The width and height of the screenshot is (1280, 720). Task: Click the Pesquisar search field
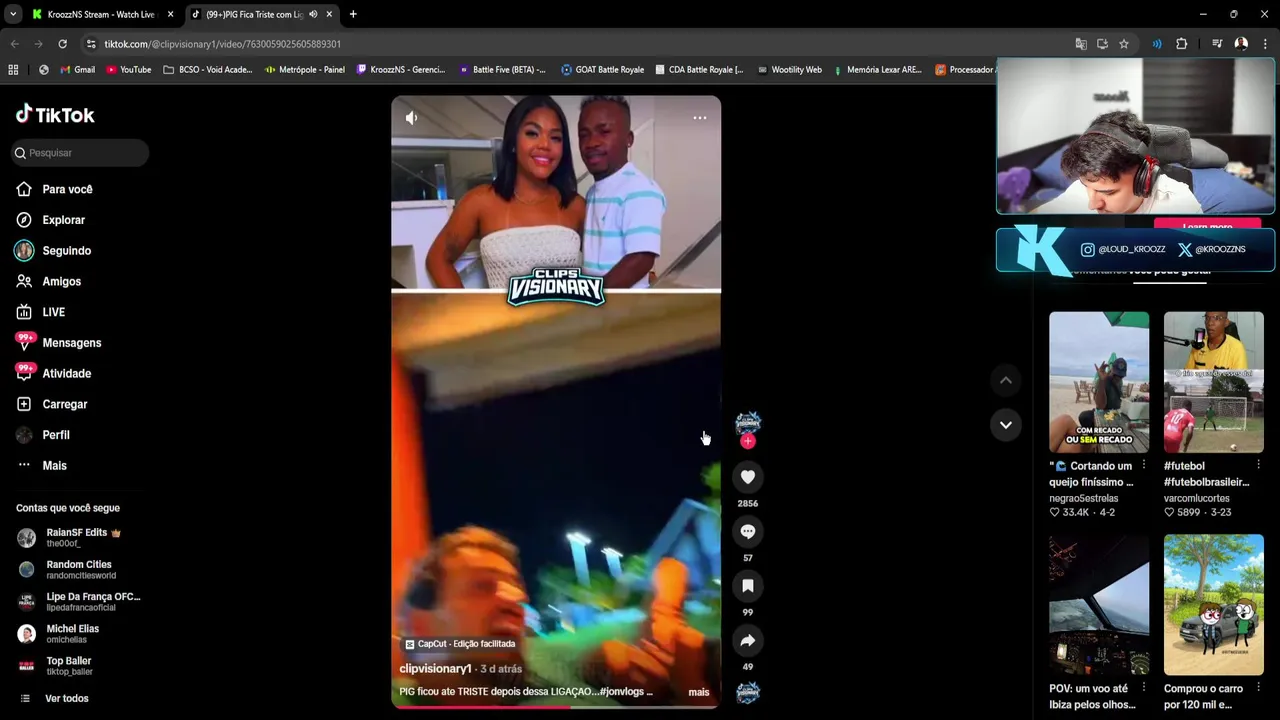point(80,153)
